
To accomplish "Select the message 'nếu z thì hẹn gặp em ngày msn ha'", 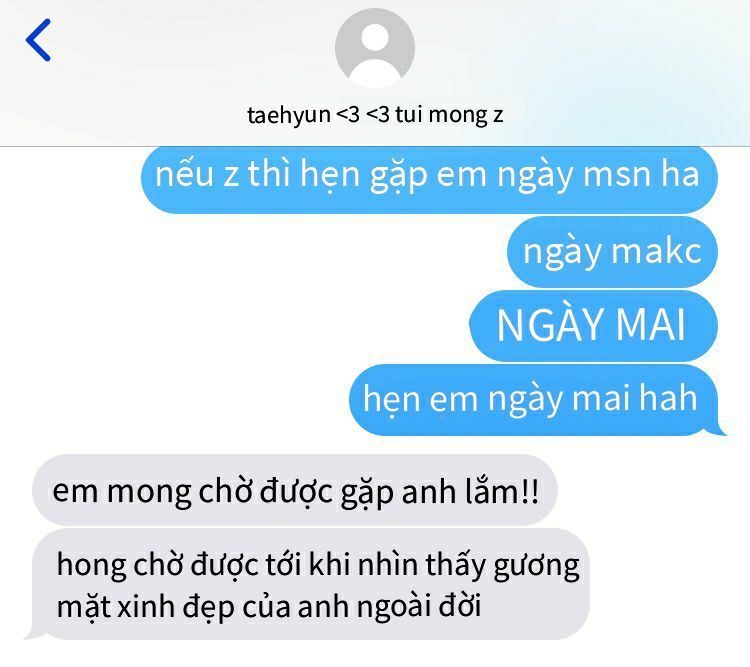I will 429,179.
